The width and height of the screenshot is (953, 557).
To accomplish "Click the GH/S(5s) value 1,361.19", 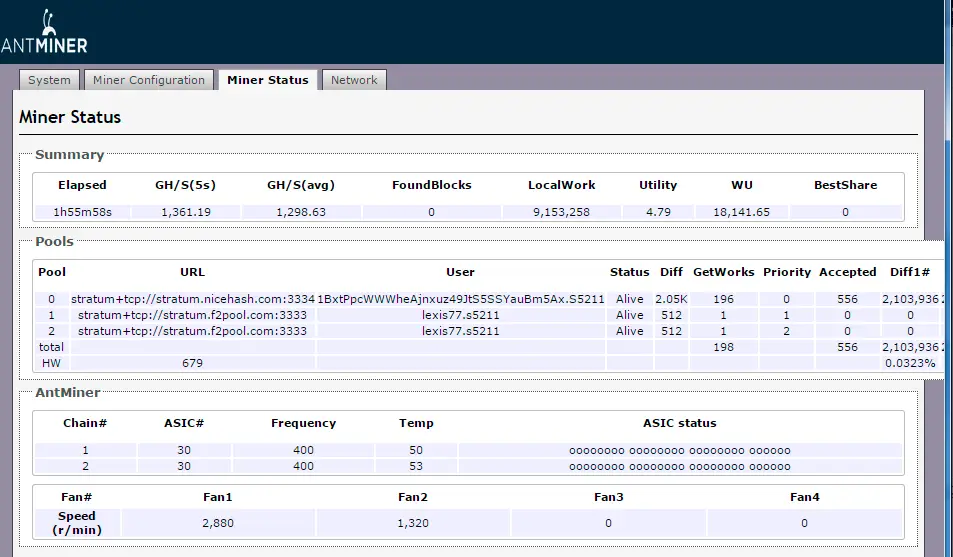I will (186, 212).
